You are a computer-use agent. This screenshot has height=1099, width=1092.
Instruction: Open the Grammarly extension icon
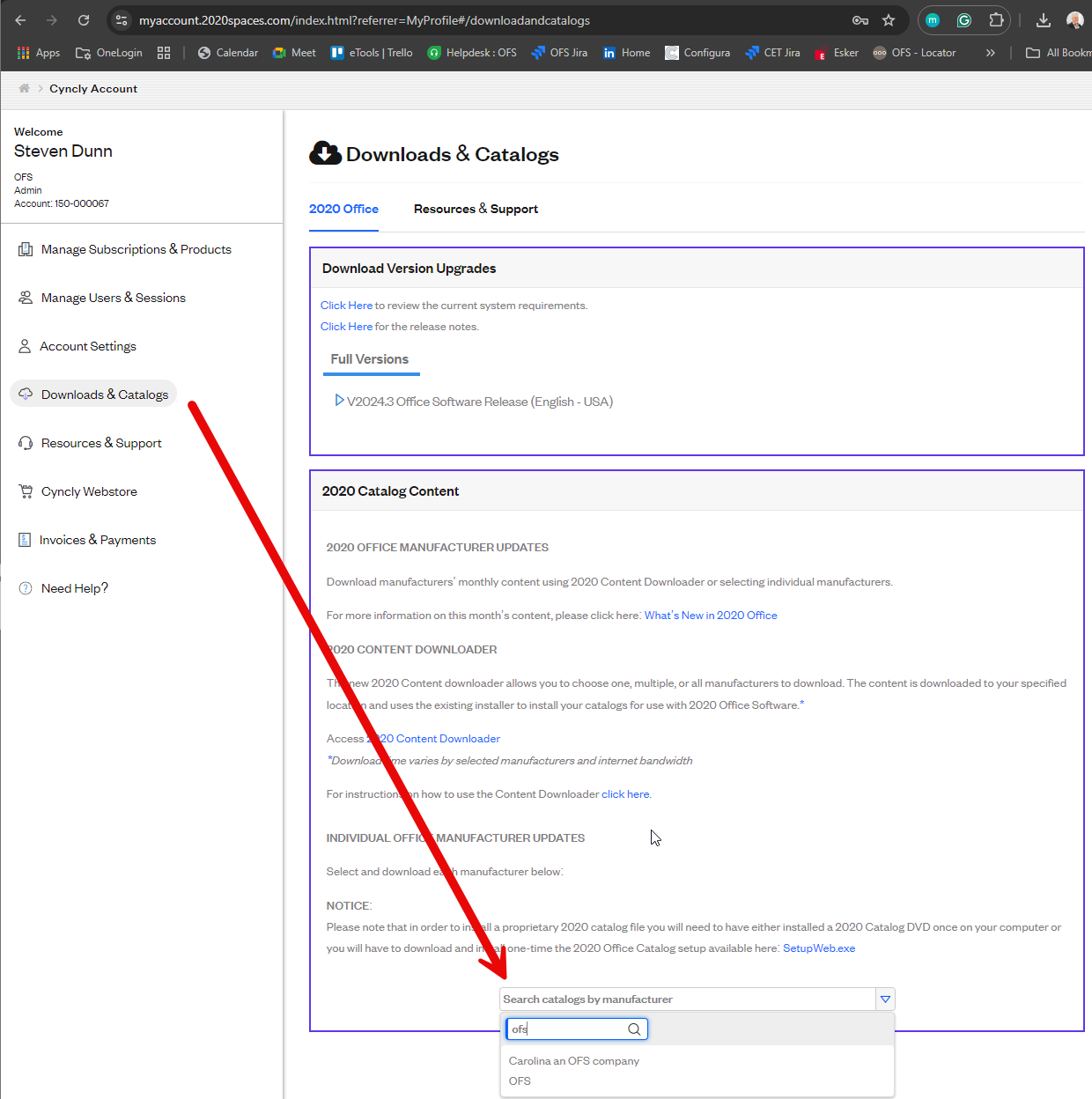[964, 20]
